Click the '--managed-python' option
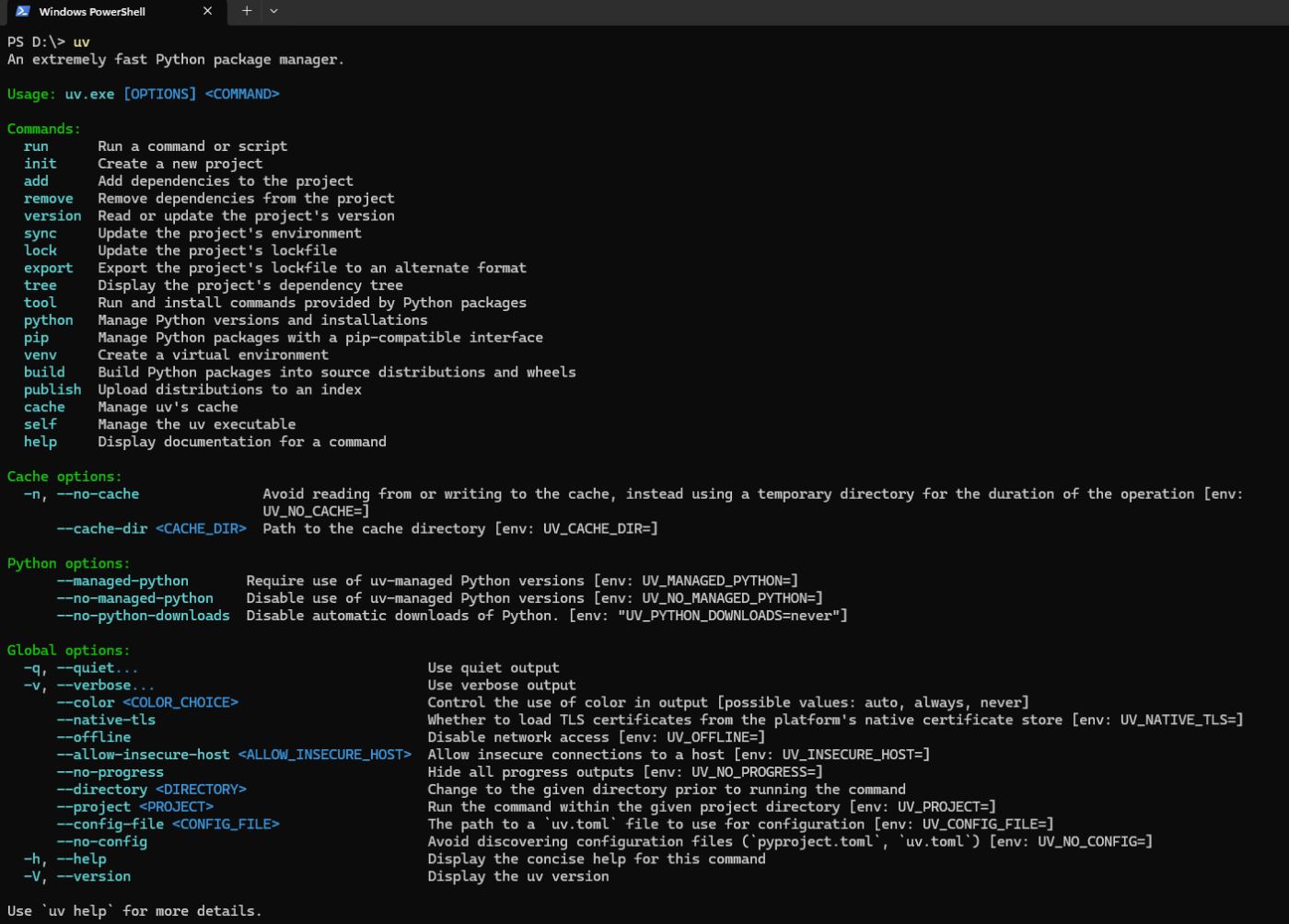The height and width of the screenshot is (924, 1289). [x=122, y=582]
